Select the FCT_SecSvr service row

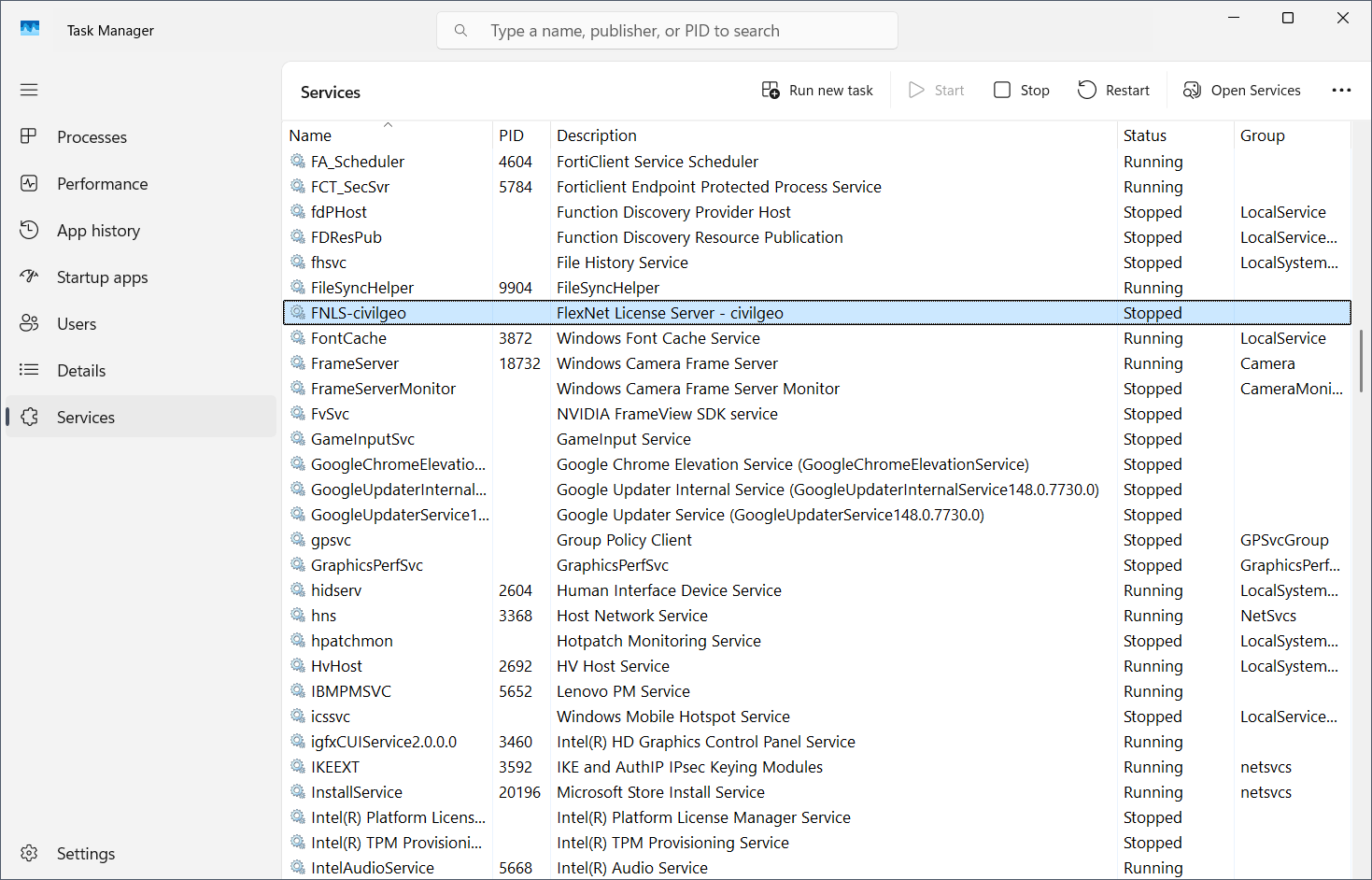816,187
